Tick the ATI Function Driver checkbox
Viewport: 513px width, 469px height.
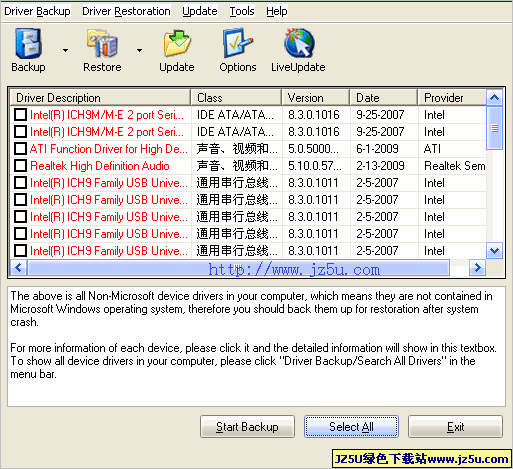tap(20, 149)
